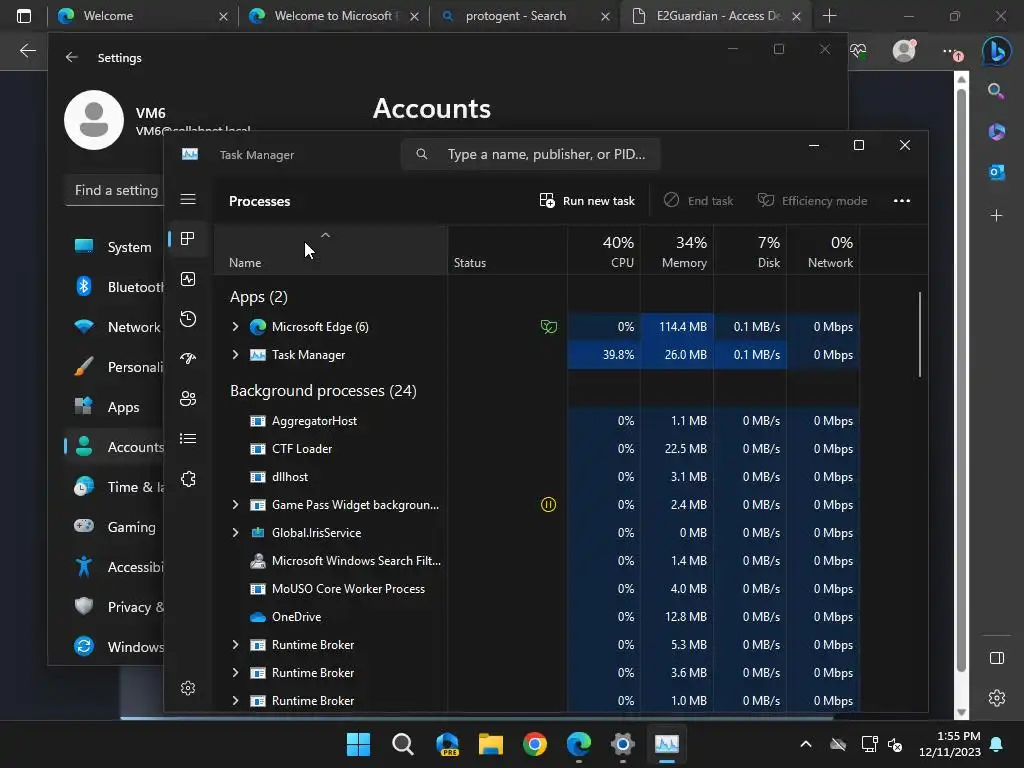1024x768 pixels.
Task: Click Microsoft Edge efficiency mode leaf icon
Action: (x=549, y=327)
